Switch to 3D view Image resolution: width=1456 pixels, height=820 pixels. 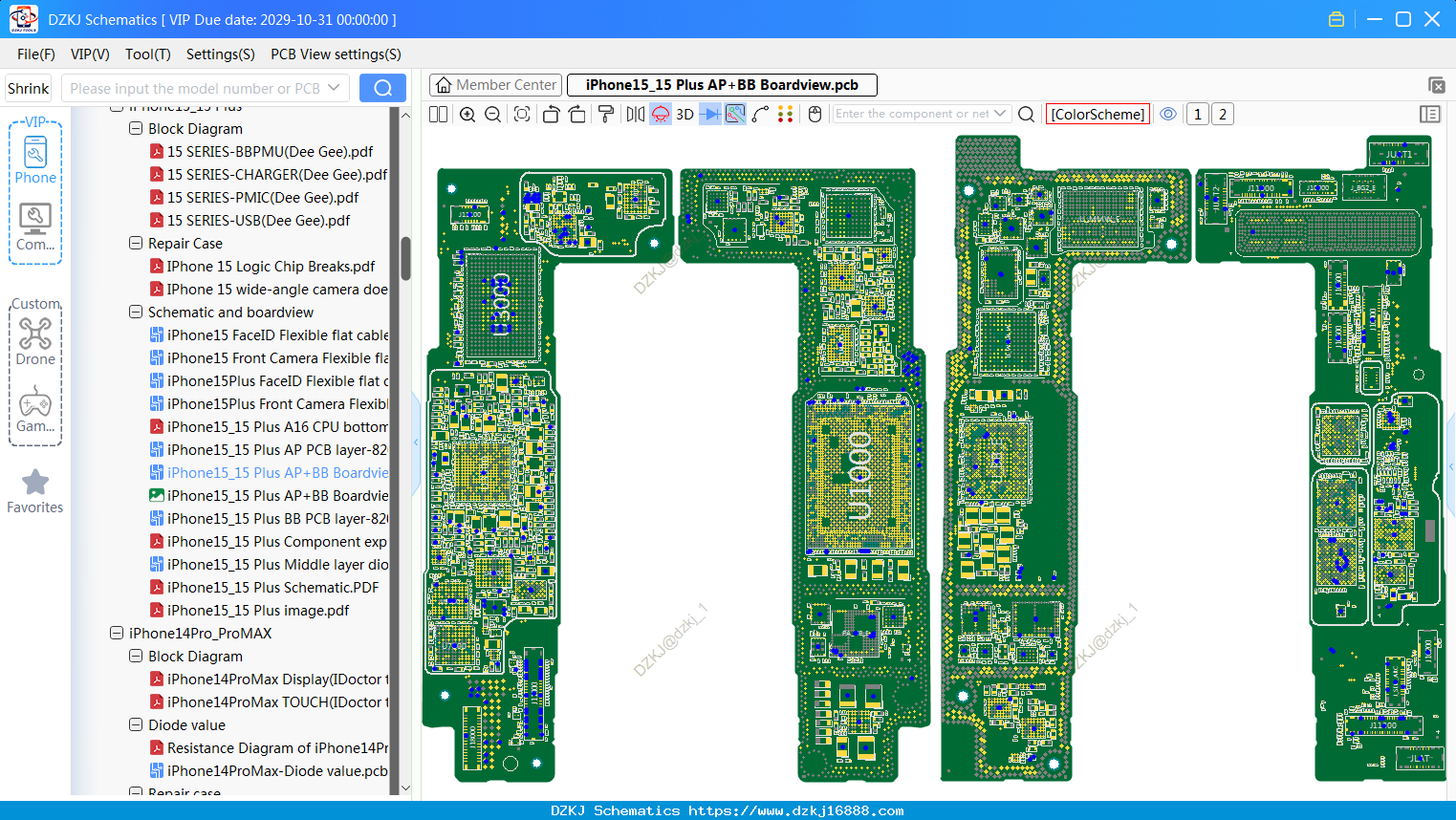pyautogui.click(x=685, y=114)
